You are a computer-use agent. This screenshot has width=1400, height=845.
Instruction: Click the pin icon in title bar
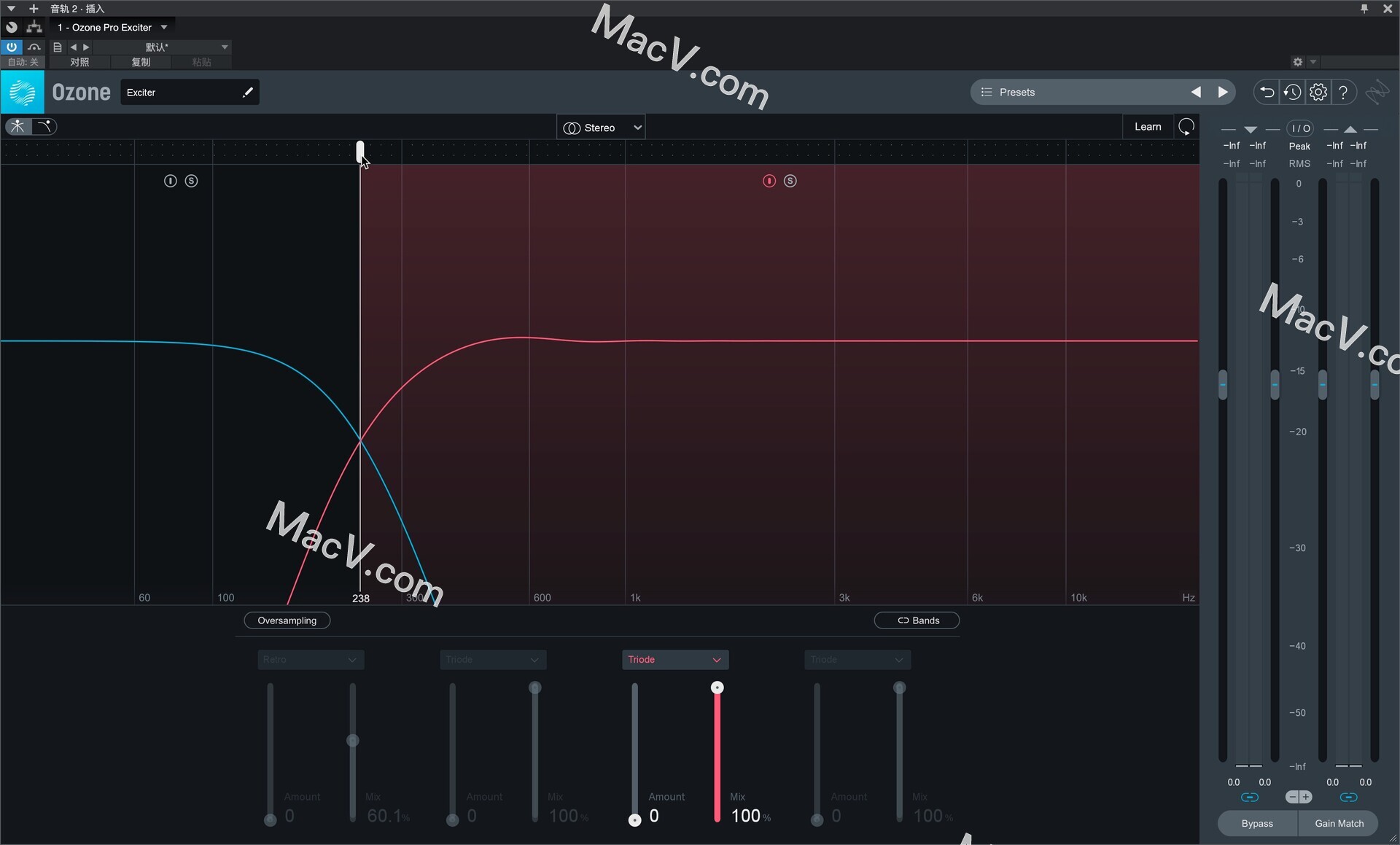1364,8
